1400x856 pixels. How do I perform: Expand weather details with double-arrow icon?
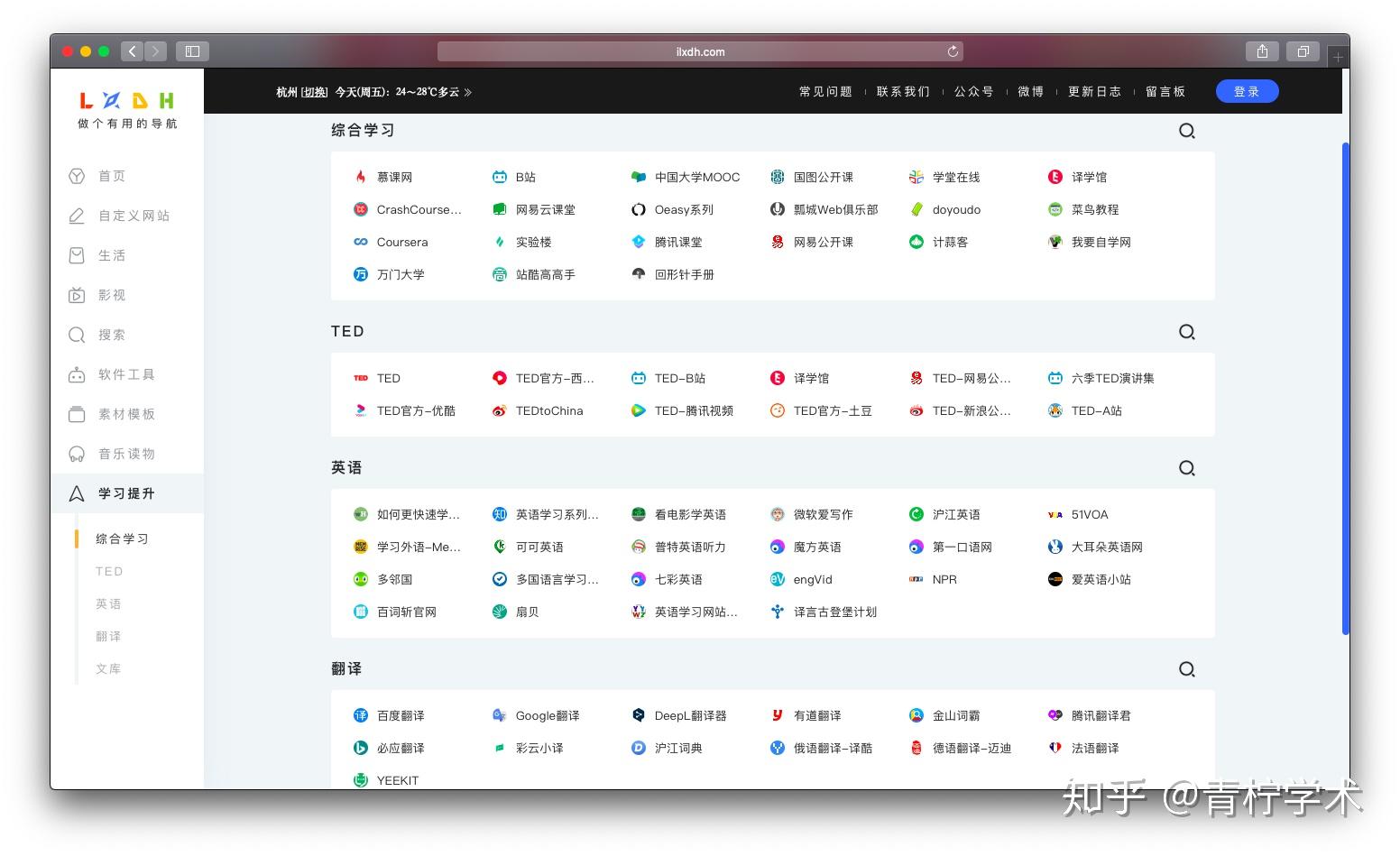tap(467, 92)
